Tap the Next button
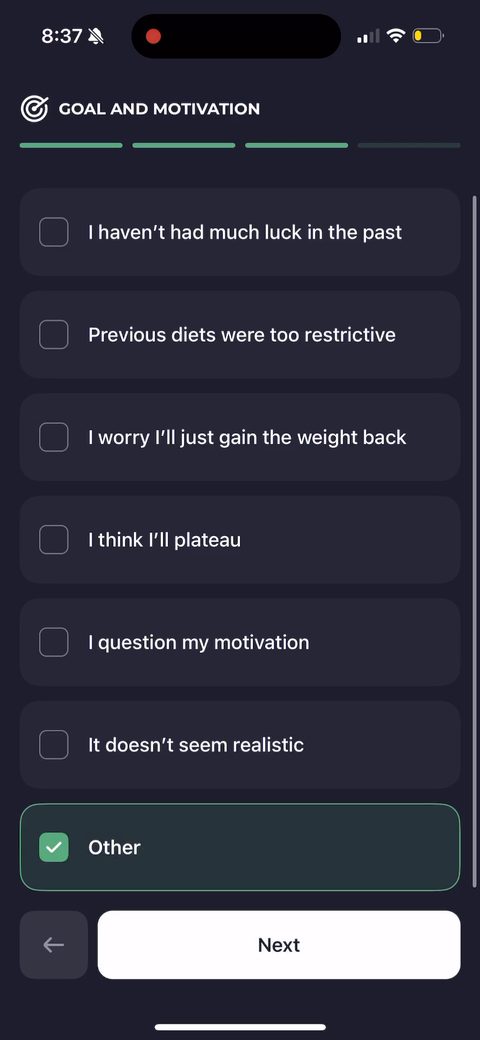Viewport: 480px width, 1040px height. click(x=279, y=944)
